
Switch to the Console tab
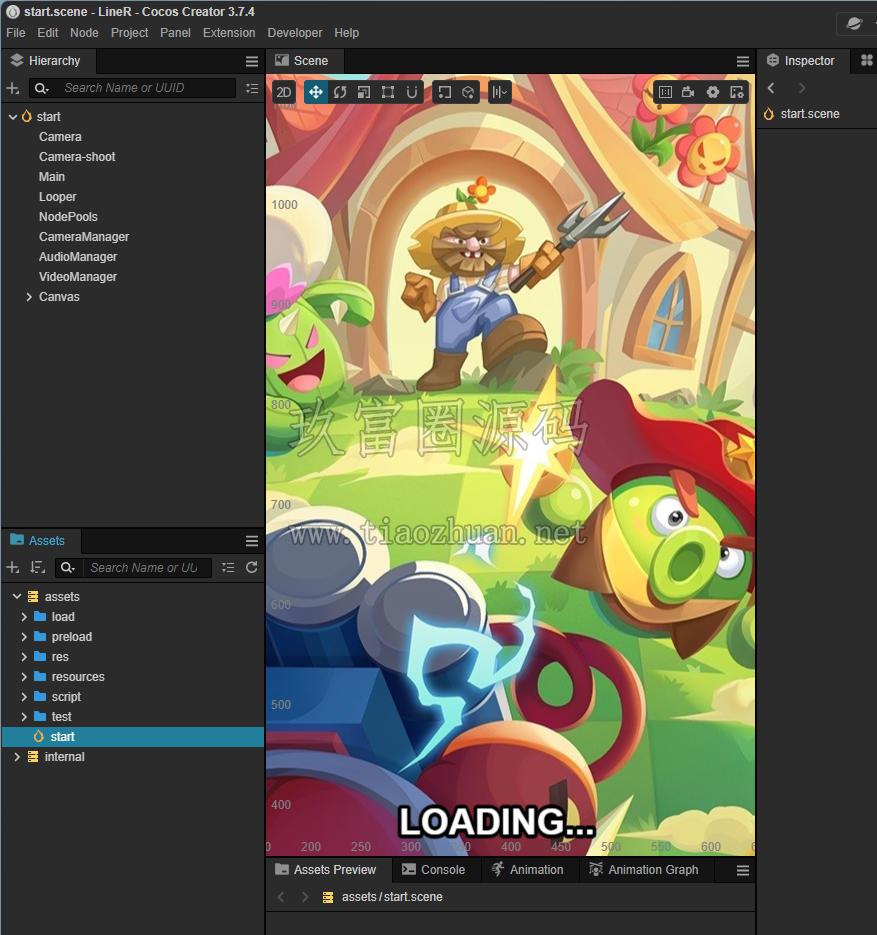coord(434,870)
